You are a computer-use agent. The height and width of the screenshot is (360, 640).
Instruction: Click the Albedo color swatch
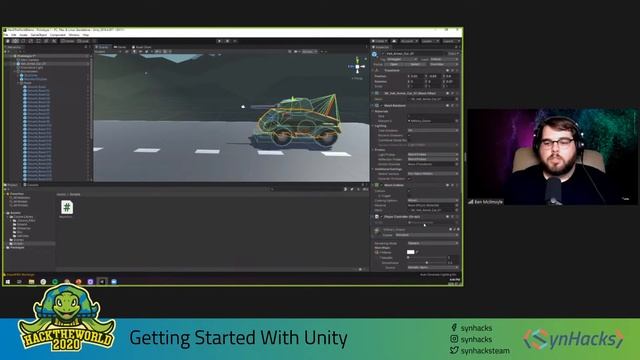(411, 252)
